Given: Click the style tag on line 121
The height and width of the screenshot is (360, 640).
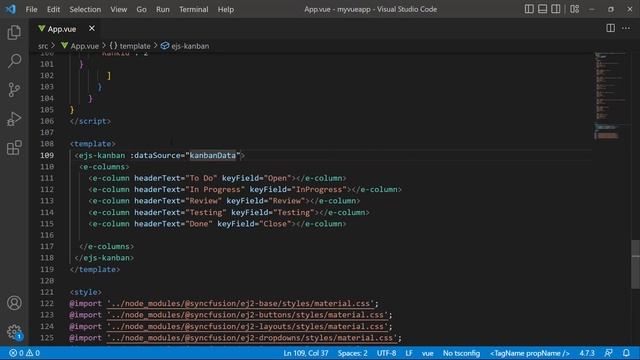Looking at the screenshot, I should pyautogui.click(x=86, y=292).
